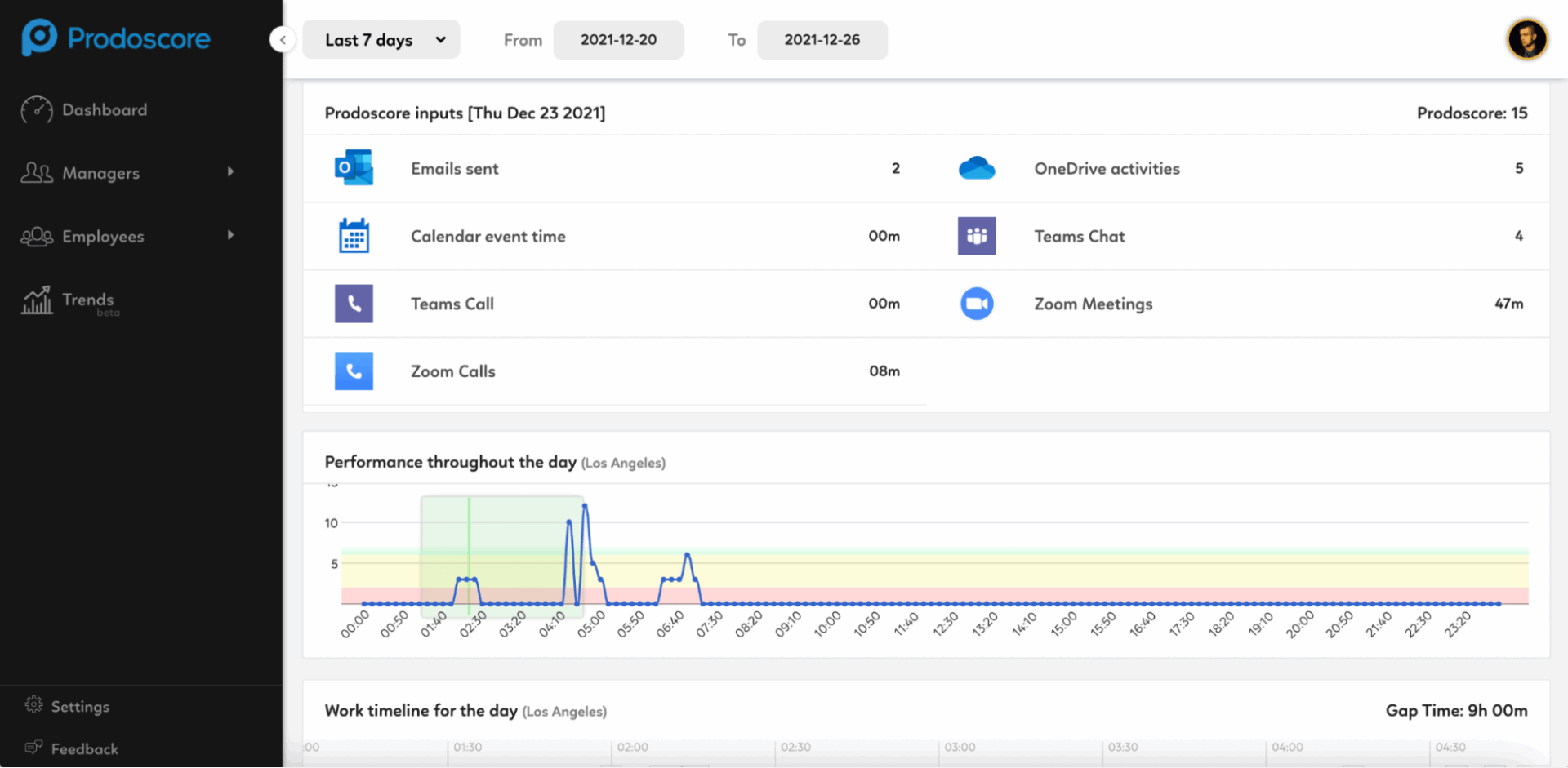This screenshot has height=768, width=1568.
Task: Click the Teams Call phone icon
Action: (354, 304)
